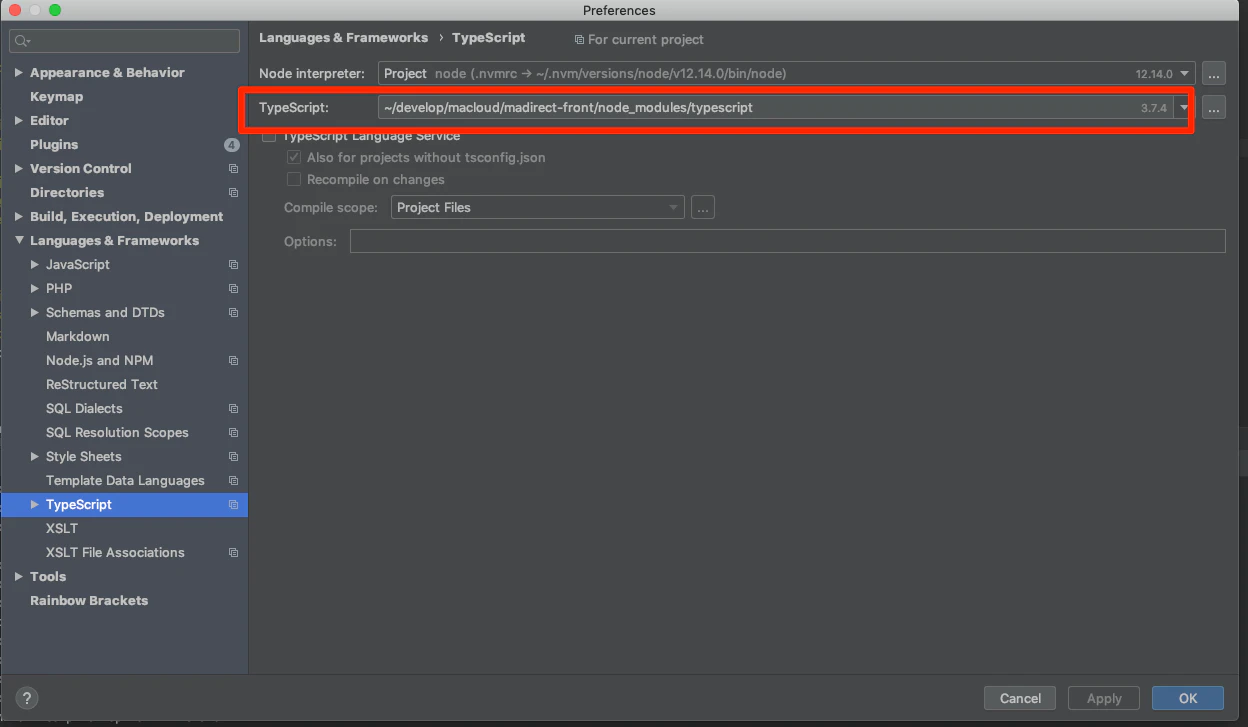This screenshot has width=1248, height=727.
Task: Click ellipsis button beside Compile scope
Action: (x=703, y=208)
